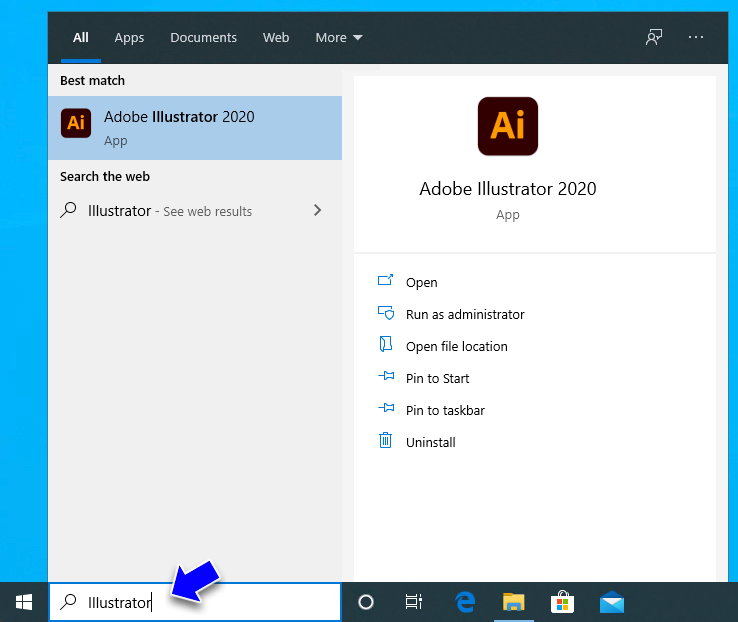Click the search box containing Illustrator
The width and height of the screenshot is (738, 622).
pyautogui.click(x=195, y=602)
